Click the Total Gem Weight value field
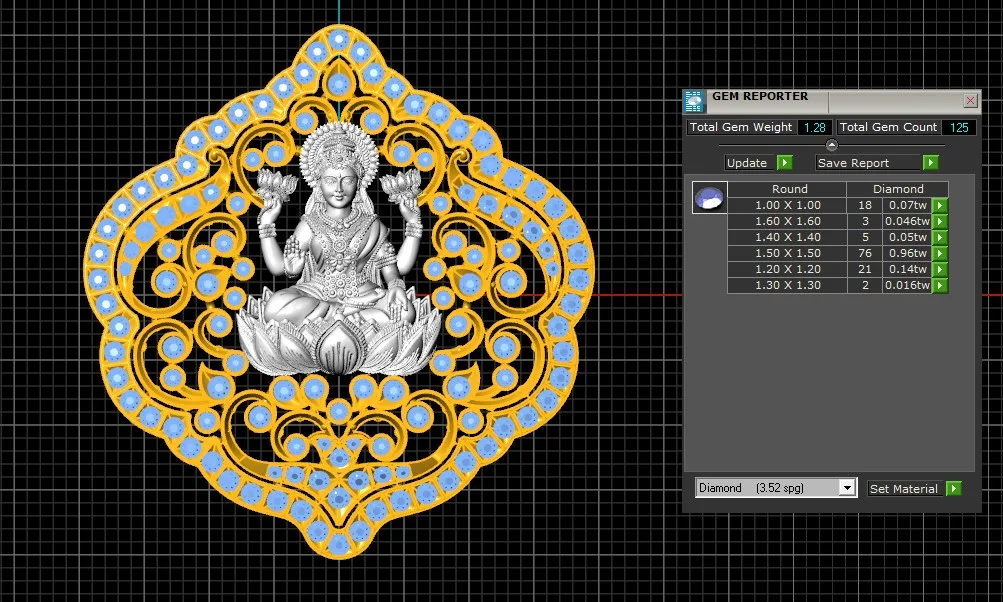1003x602 pixels. 815,127
